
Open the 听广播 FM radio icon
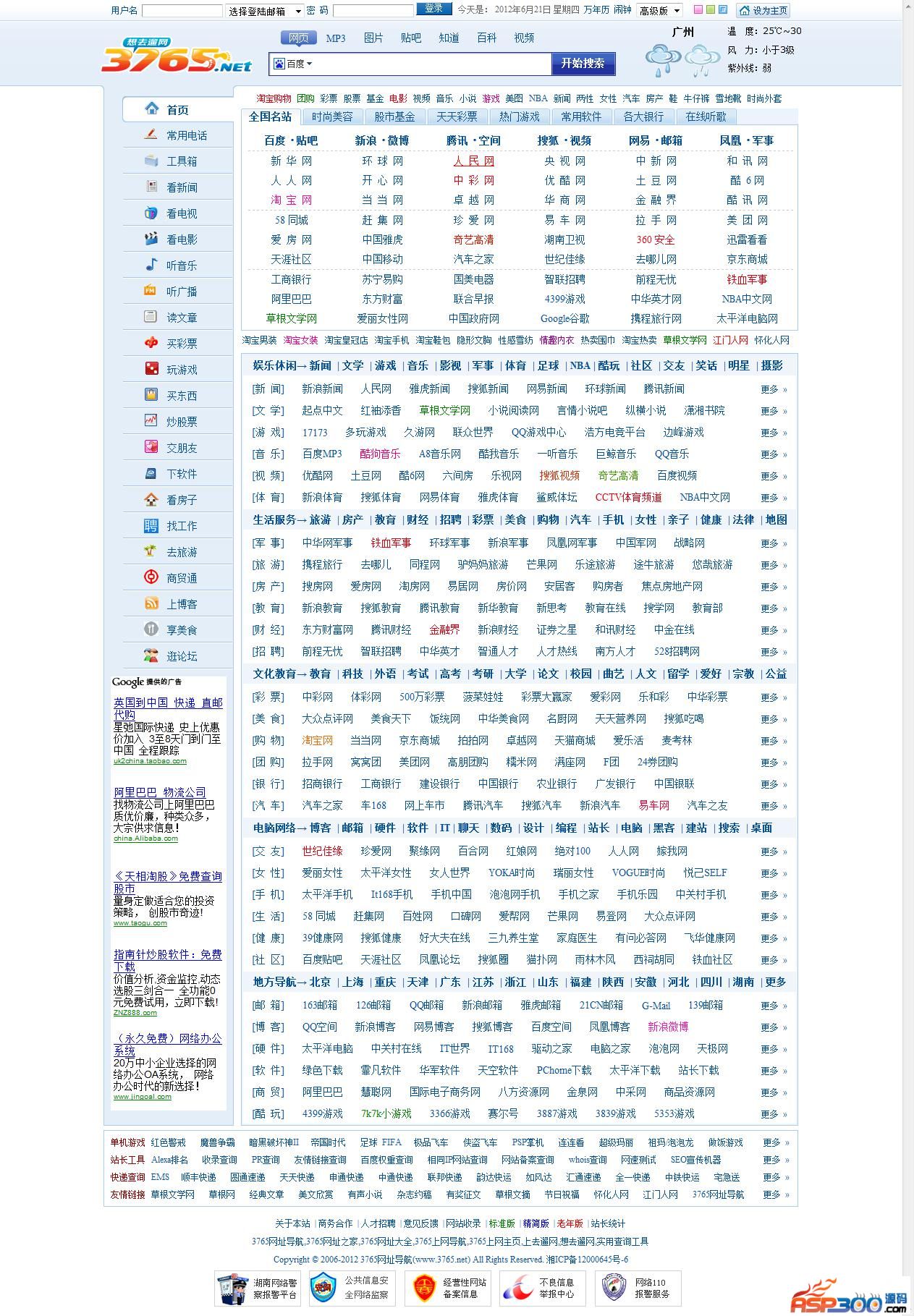(x=151, y=291)
